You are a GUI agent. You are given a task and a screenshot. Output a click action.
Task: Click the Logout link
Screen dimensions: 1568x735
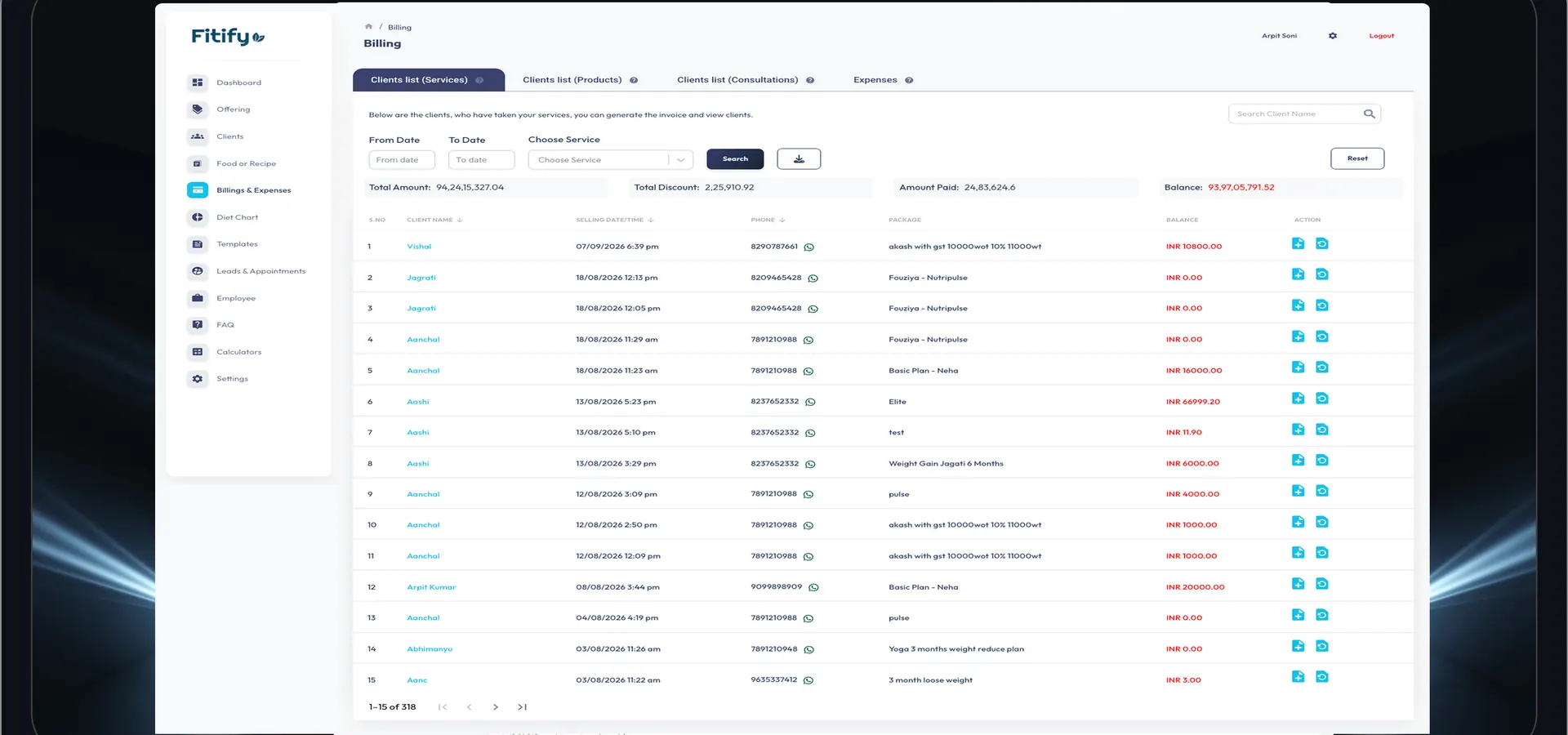point(1382,36)
